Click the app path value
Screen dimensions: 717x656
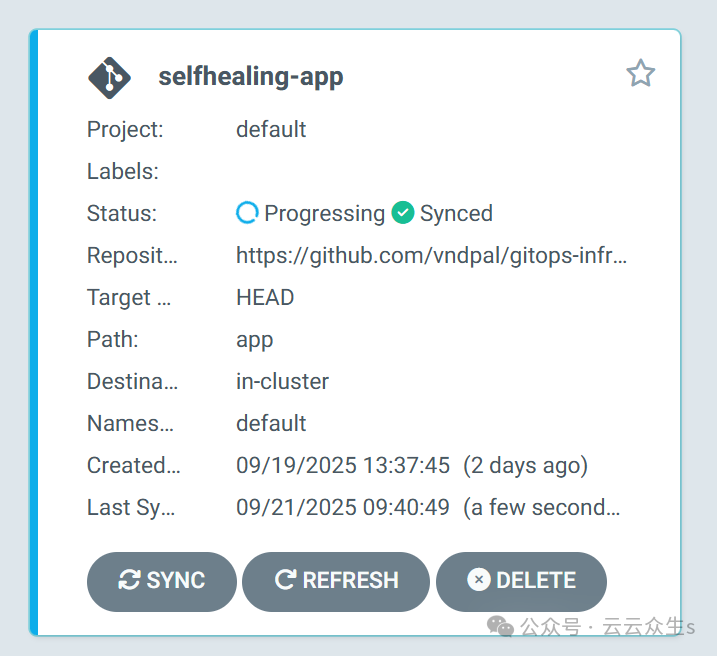coord(255,339)
